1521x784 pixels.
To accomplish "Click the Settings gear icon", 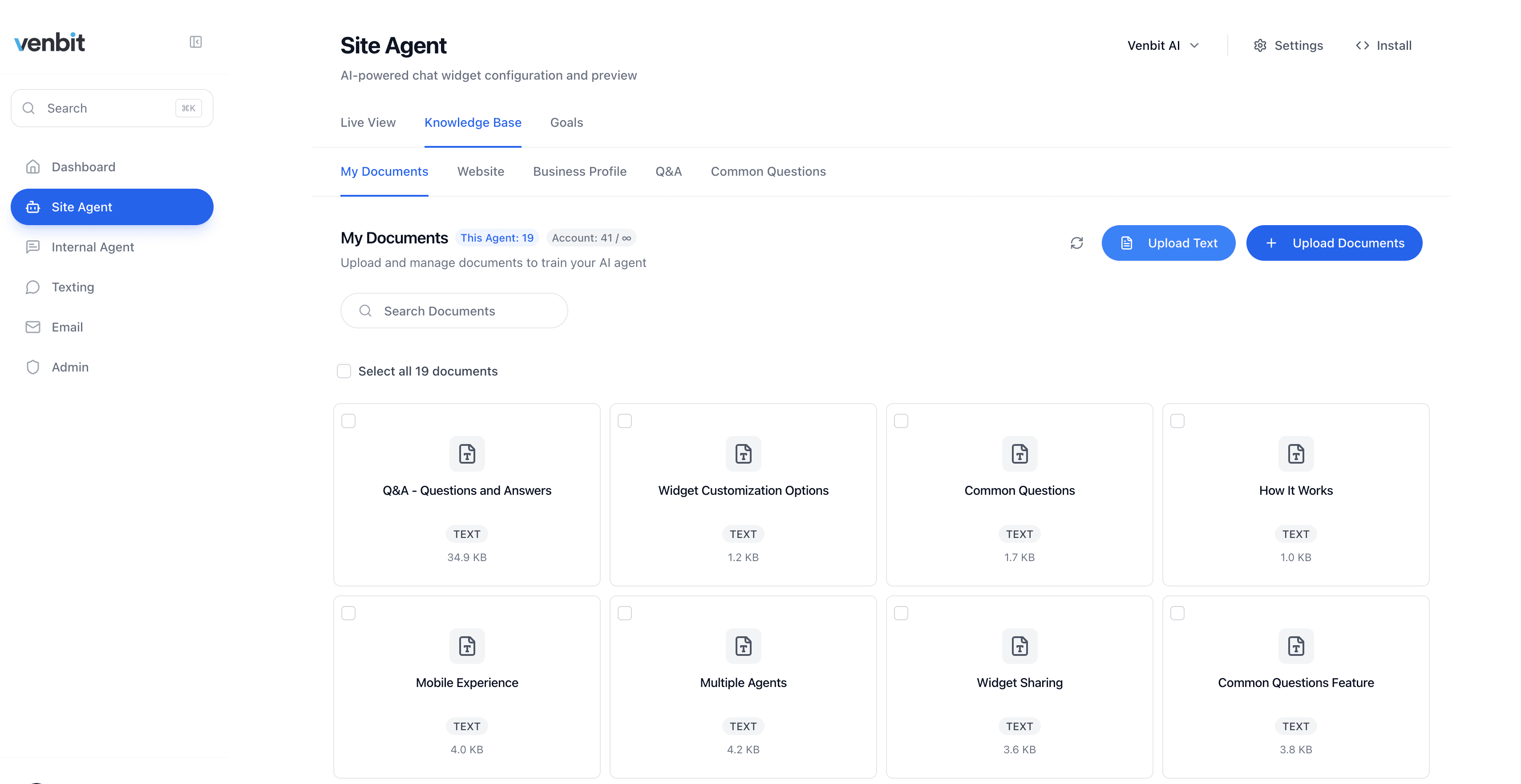I will pyautogui.click(x=1260, y=45).
